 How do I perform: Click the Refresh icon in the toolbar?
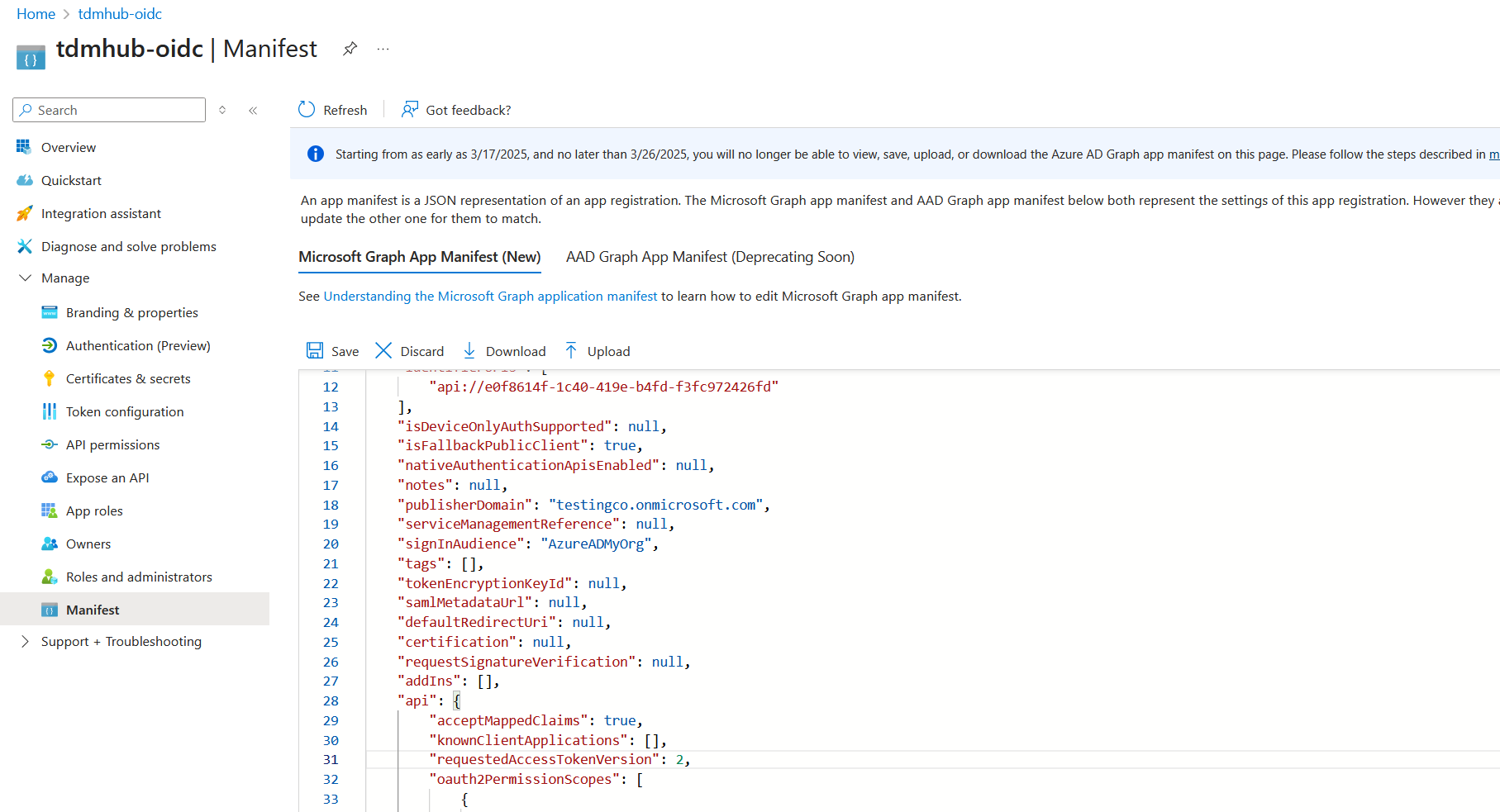tap(307, 110)
